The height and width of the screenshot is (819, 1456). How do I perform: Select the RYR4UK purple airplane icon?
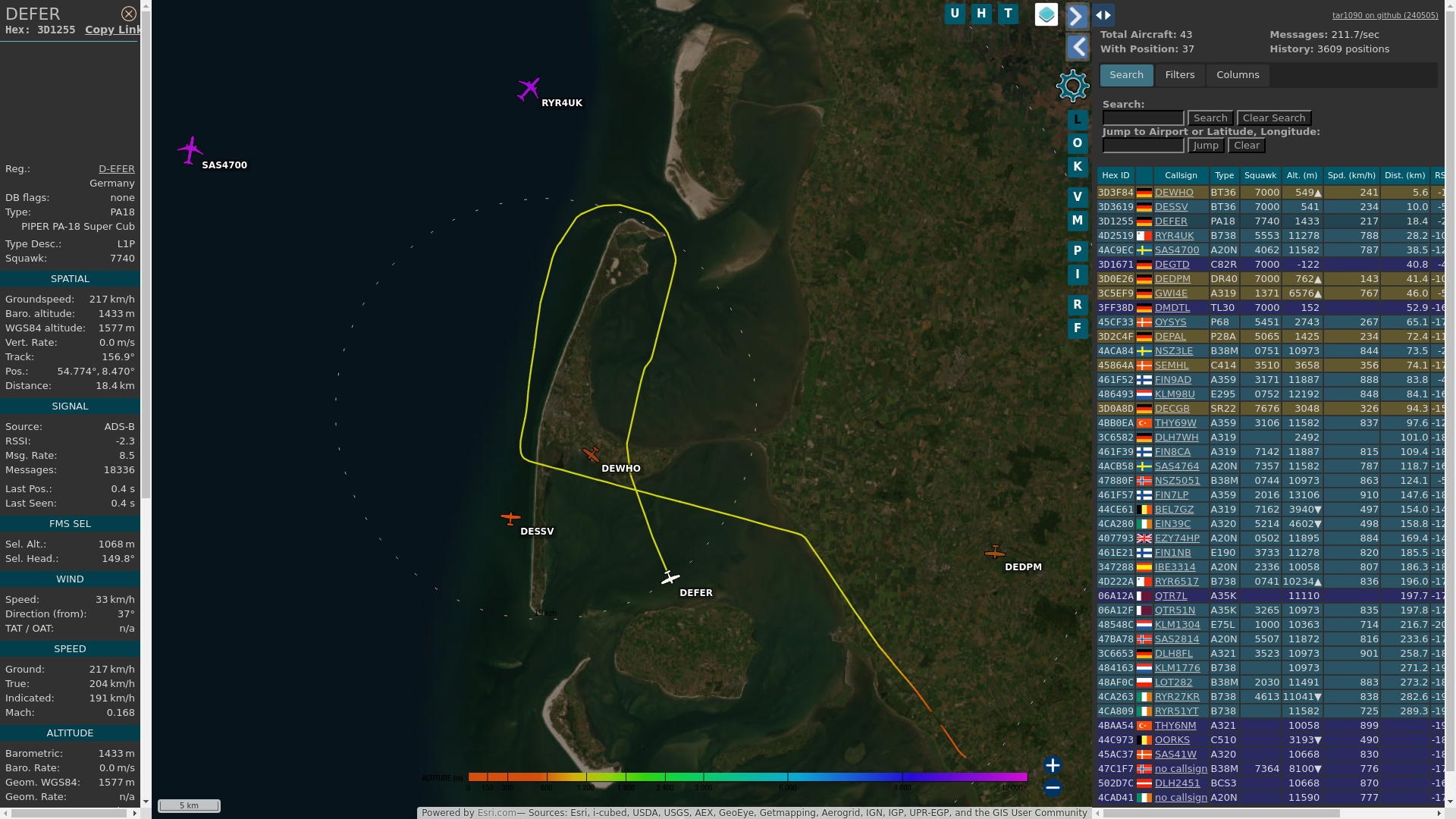tap(529, 89)
